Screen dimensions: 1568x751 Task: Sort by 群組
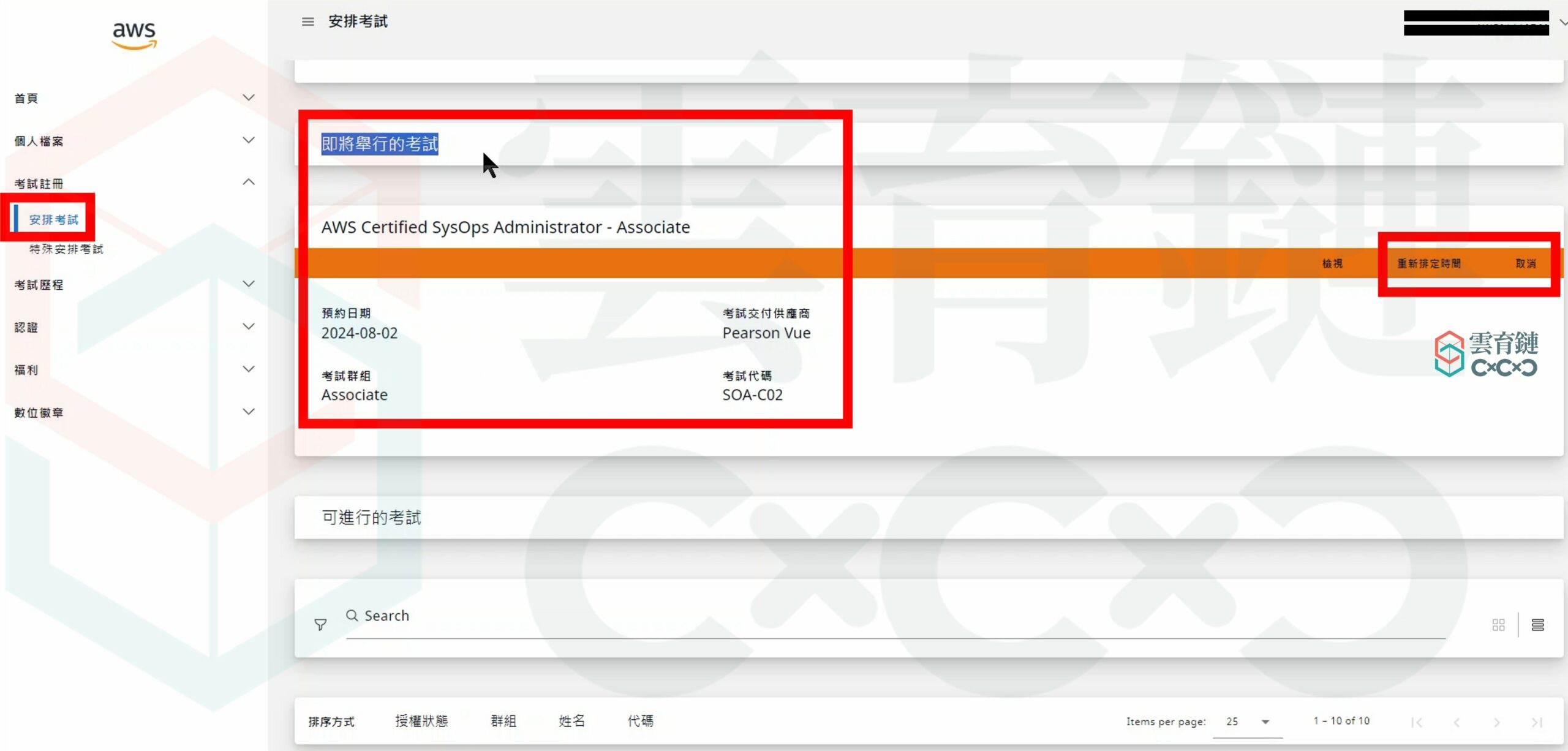tap(503, 721)
